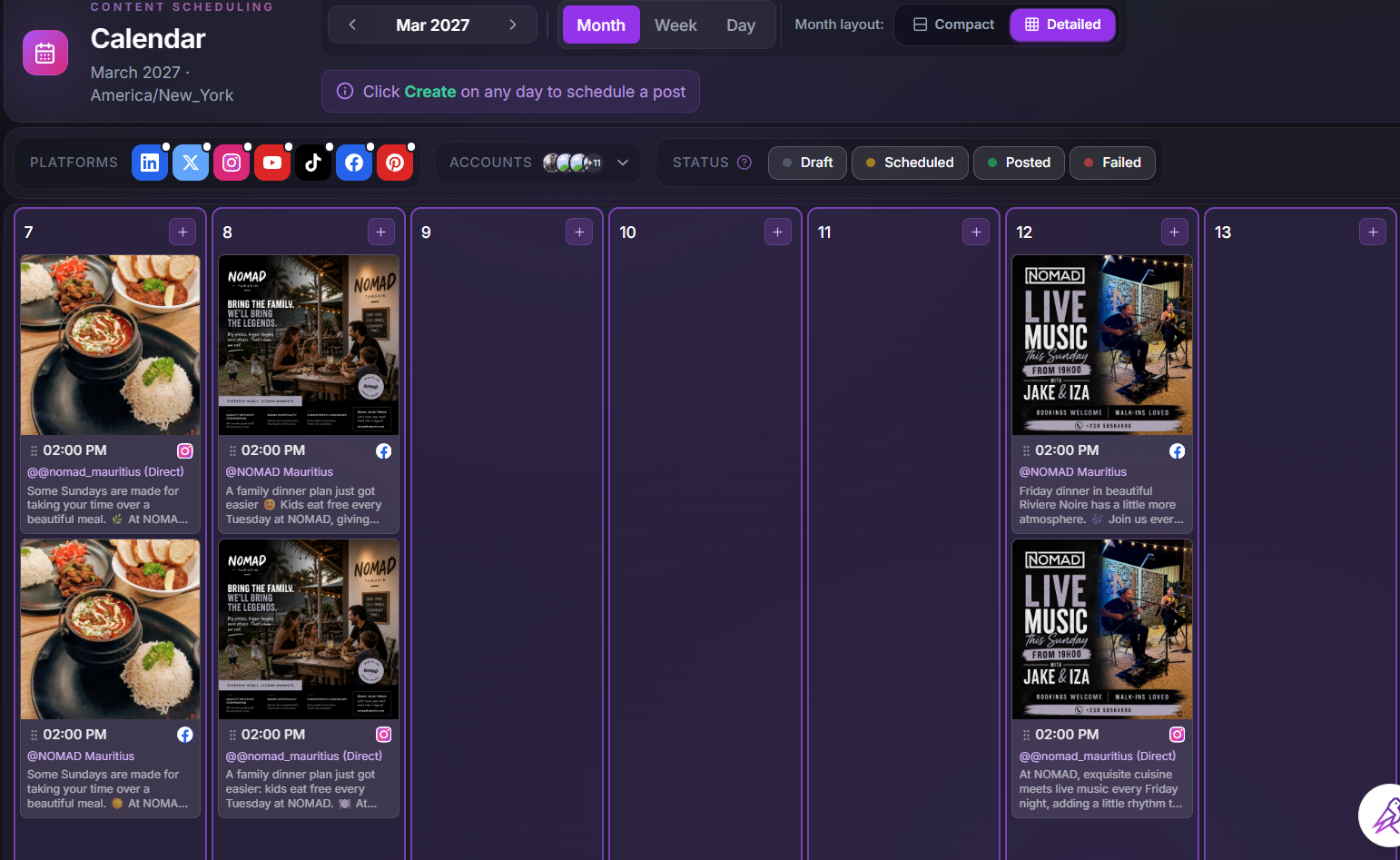Go to next month arrow
This screenshot has height=860, width=1400.
(513, 25)
